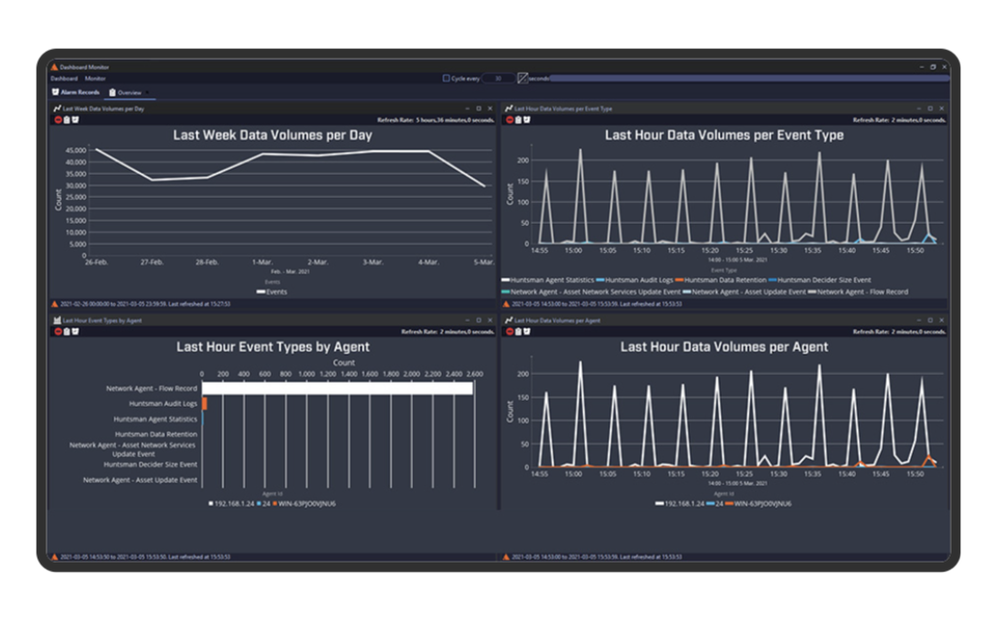Click the chart icon of Last Hour Data Volumes per Event Type
The height and width of the screenshot is (626, 1000).
[508, 108]
